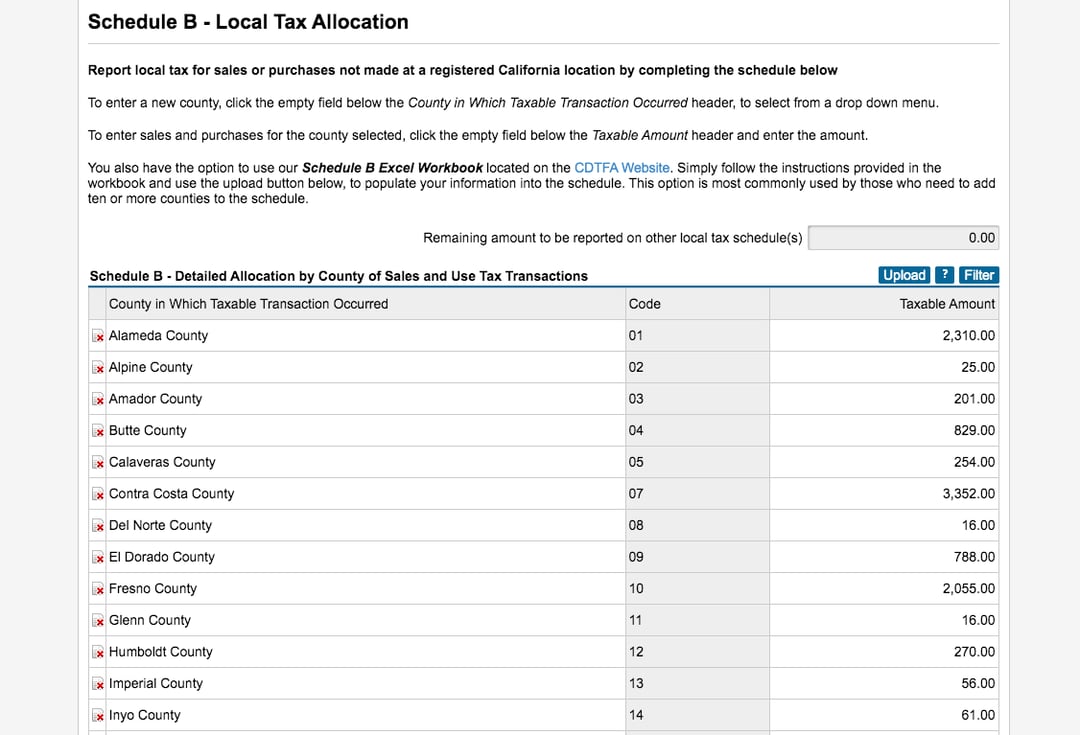The height and width of the screenshot is (735, 1080).
Task: Open the Filter option
Action: (x=978, y=275)
